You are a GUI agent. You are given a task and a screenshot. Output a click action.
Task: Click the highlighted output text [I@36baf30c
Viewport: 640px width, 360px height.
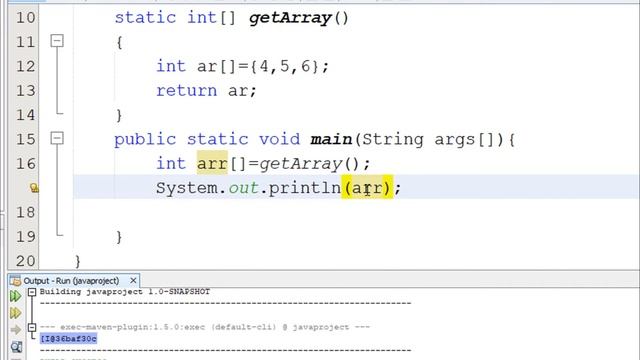(69, 339)
